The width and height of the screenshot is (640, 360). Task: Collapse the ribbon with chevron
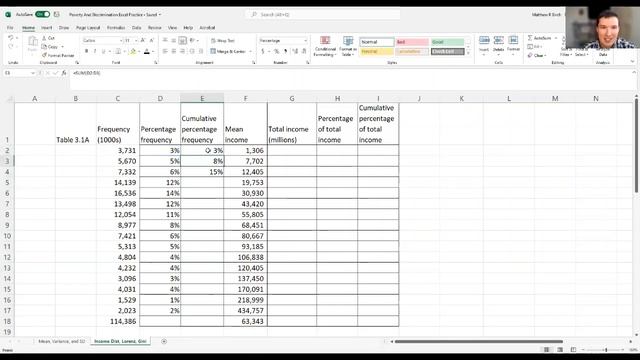pos(632,62)
